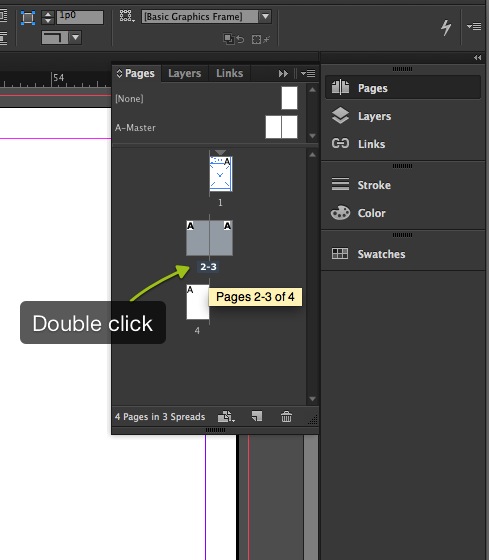Open the corner shape dropdown arrow
Image resolution: width=489 pixels, height=560 pixels.
click(x=75, y=37)
